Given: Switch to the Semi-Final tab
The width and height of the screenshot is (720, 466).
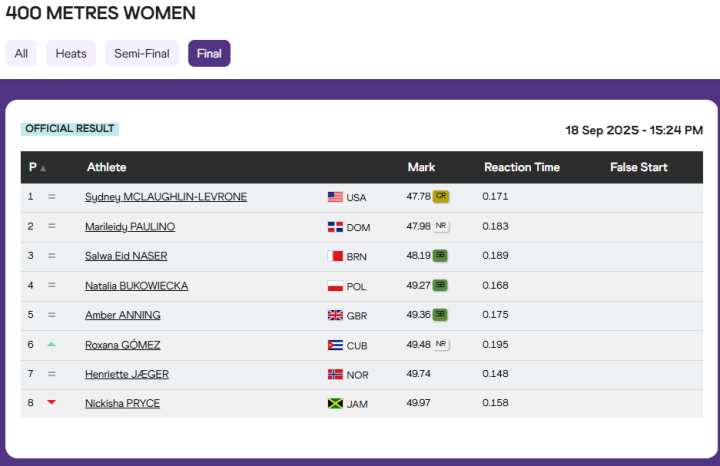Looking at the screenshot, I should point(142,53).
